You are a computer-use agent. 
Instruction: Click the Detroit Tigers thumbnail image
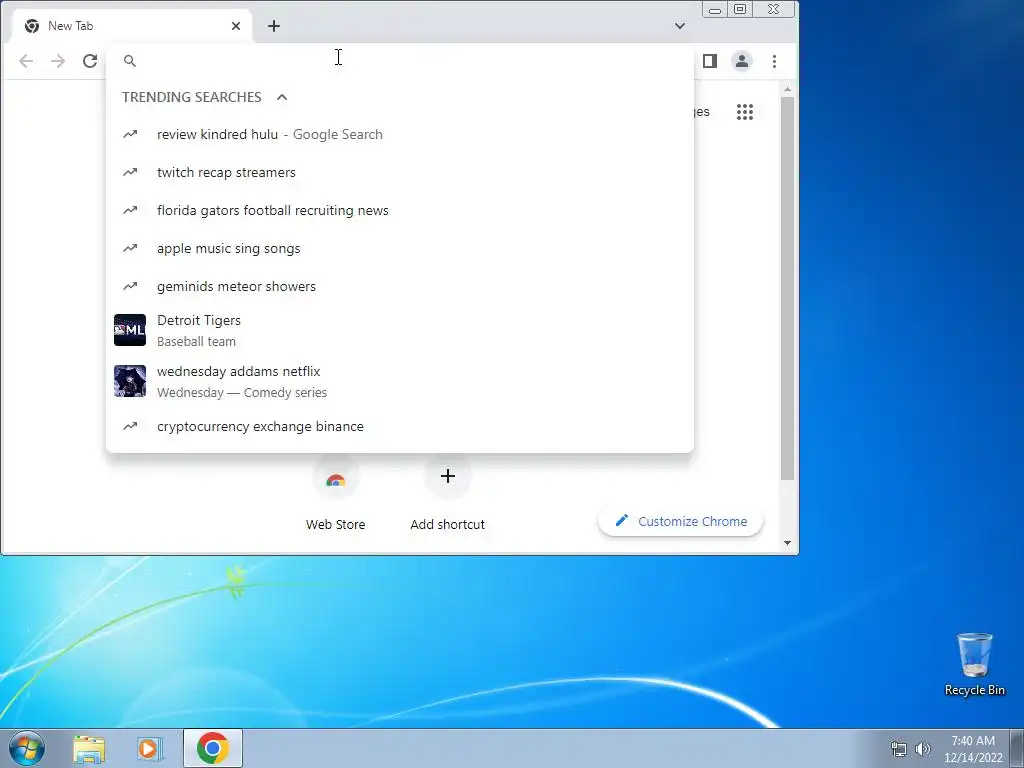tap(130, 330)
